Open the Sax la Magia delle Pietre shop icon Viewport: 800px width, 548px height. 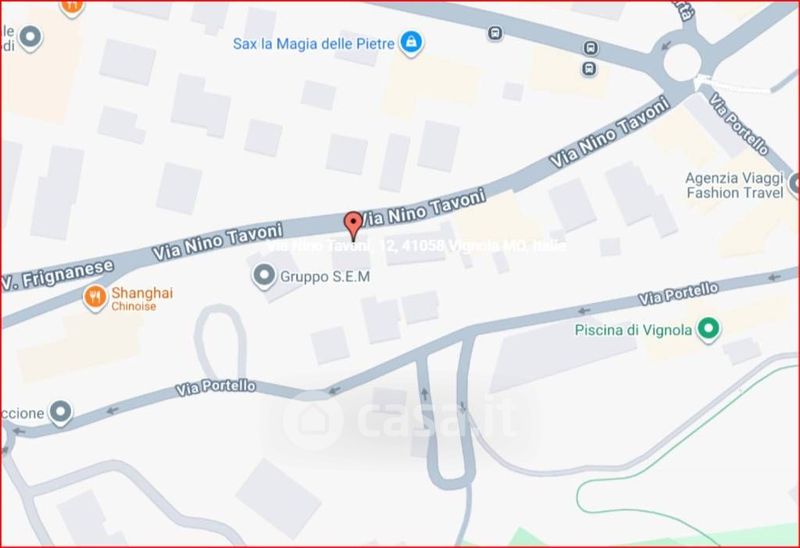coord(411,43)
